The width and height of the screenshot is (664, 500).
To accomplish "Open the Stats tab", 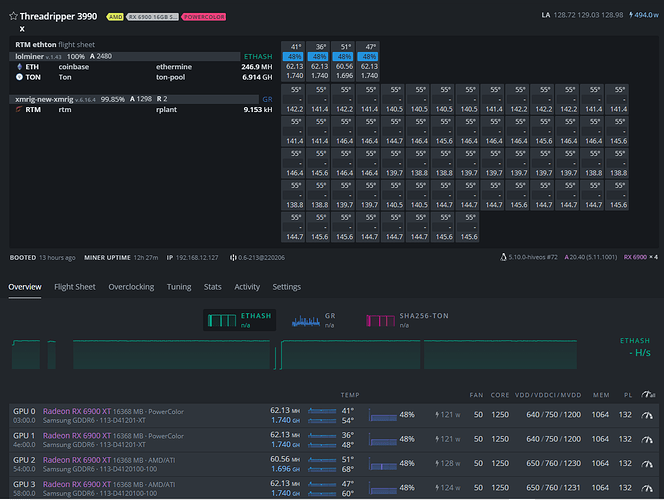I will [x=213, y=287].
